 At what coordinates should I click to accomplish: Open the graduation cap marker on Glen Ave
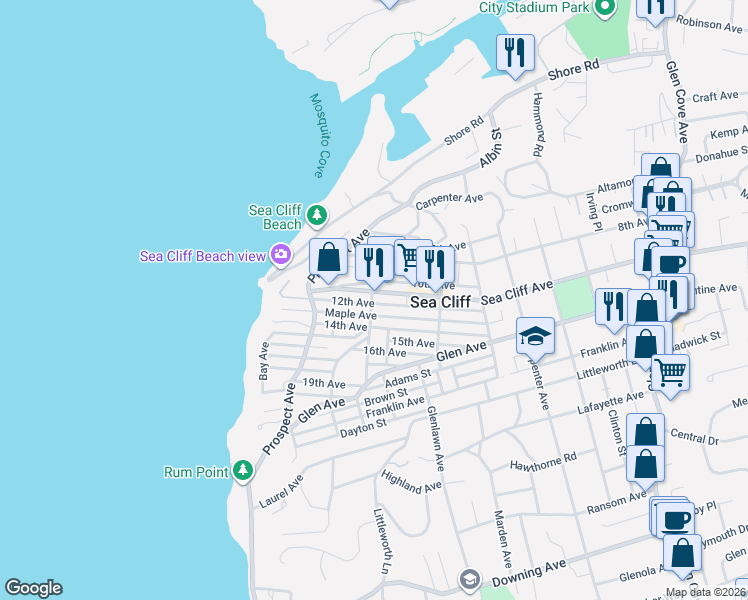[535, 339]
